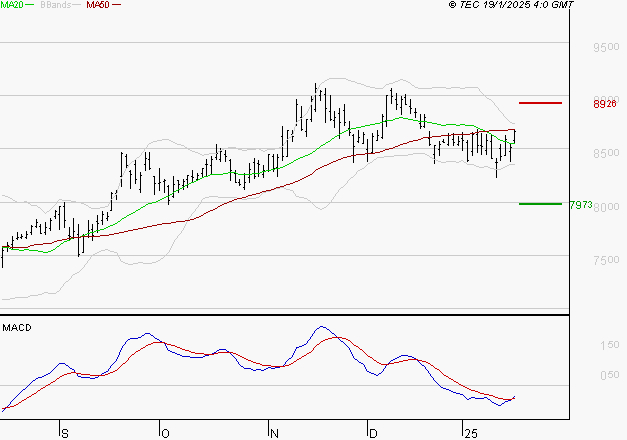The height and width of the screenshot is (440, 627).
Task: Click the green support level line
Action: click(x=540, y=204)
